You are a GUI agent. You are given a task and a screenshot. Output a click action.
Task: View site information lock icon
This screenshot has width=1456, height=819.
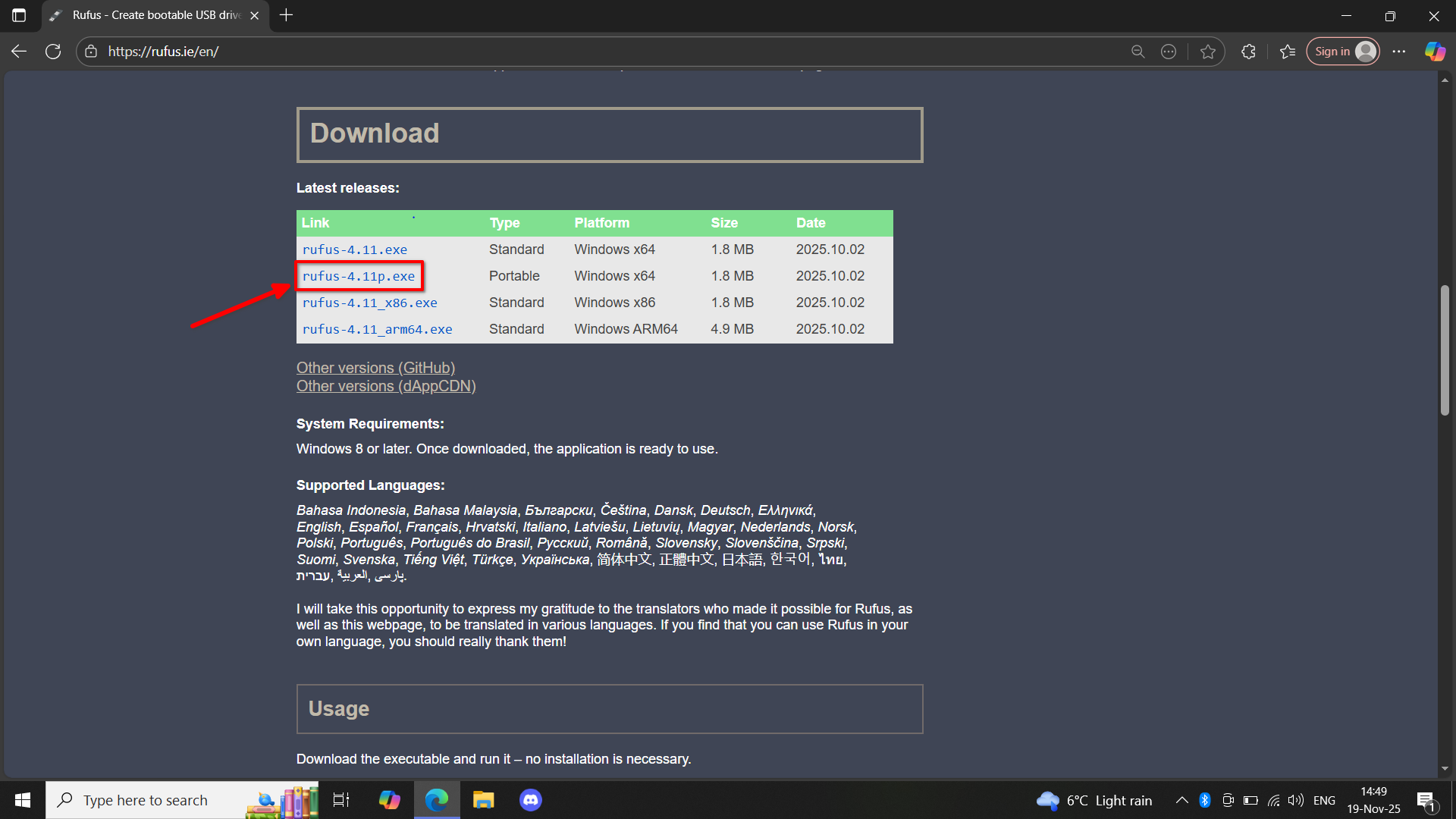[x=91, y=52]
